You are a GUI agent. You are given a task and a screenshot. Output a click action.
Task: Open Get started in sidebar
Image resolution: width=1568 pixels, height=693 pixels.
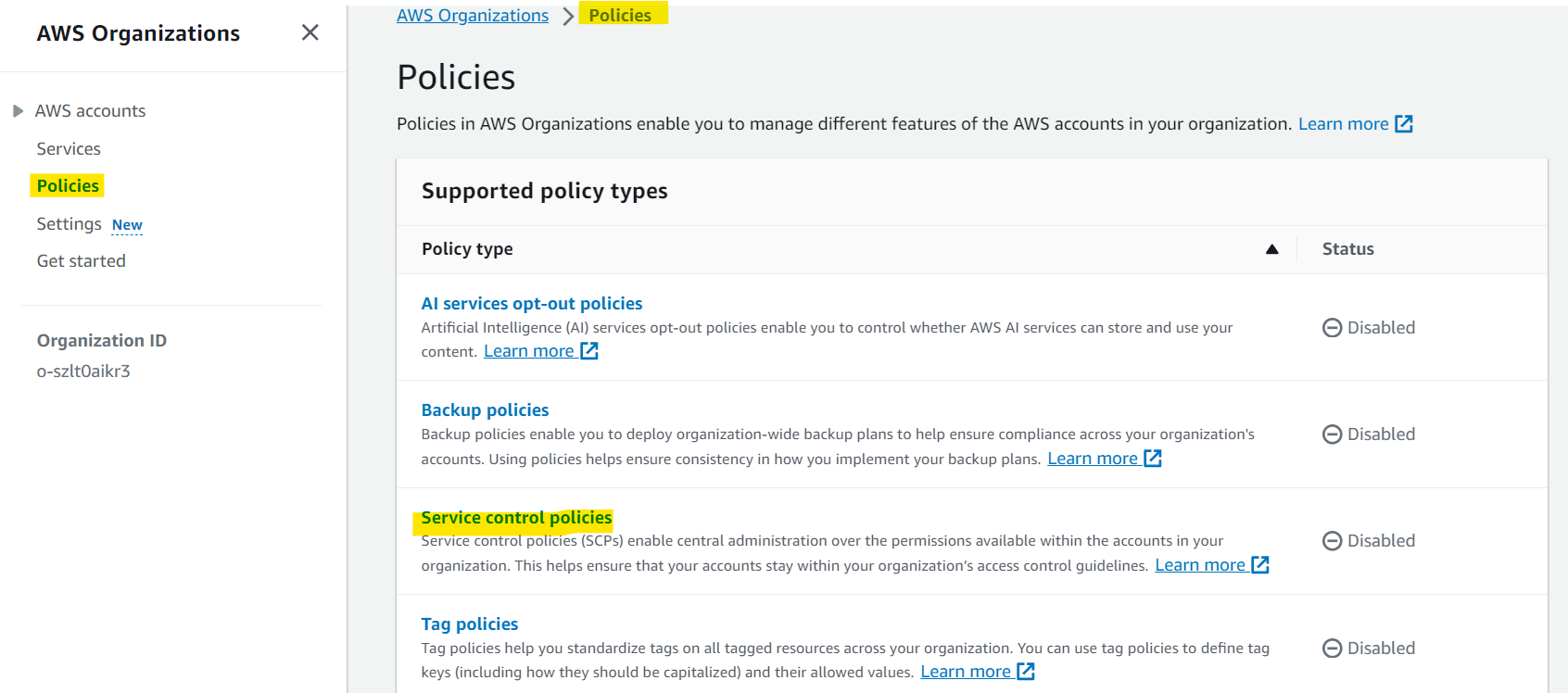[82, 261]
